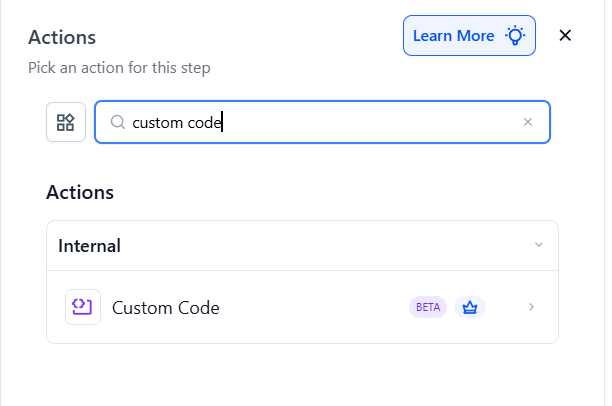The height and width of the screenshot is (406, 612).
Task: Click the blue crown premium icon
Action: click(470, 307)
